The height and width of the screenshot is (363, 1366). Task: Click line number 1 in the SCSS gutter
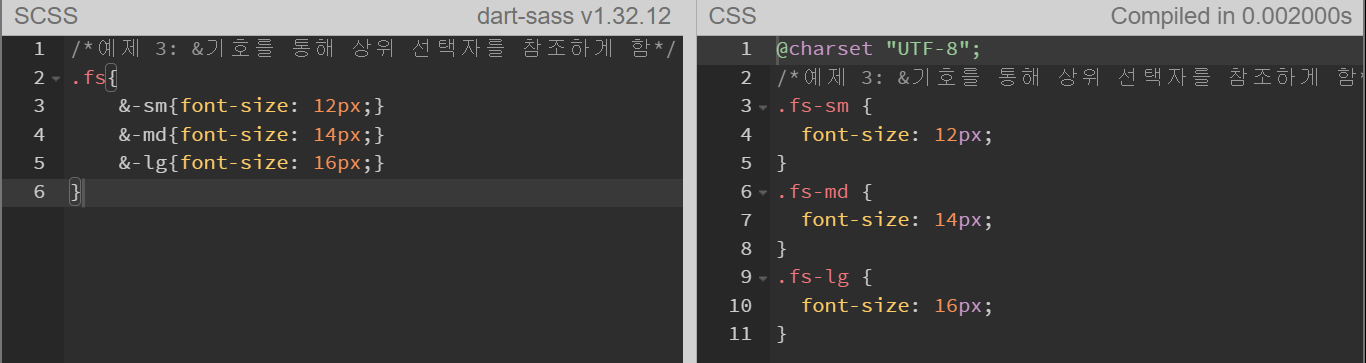coord(38,48)
